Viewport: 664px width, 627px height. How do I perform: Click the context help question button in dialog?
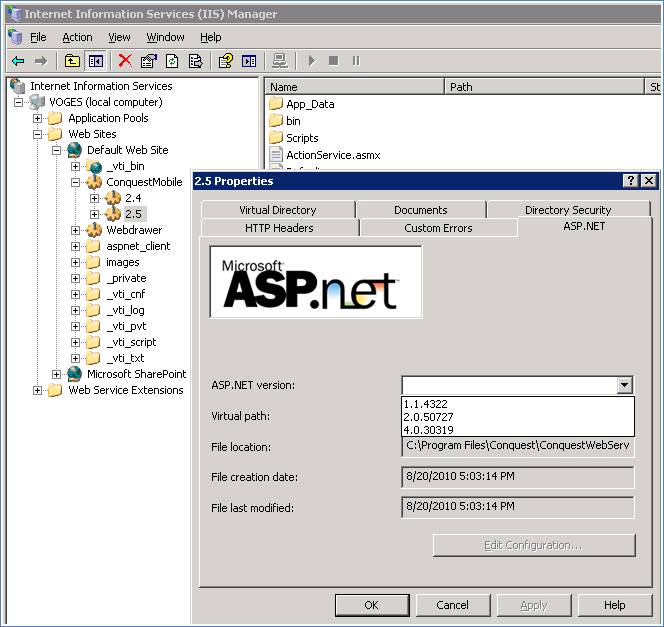[631, 181]
